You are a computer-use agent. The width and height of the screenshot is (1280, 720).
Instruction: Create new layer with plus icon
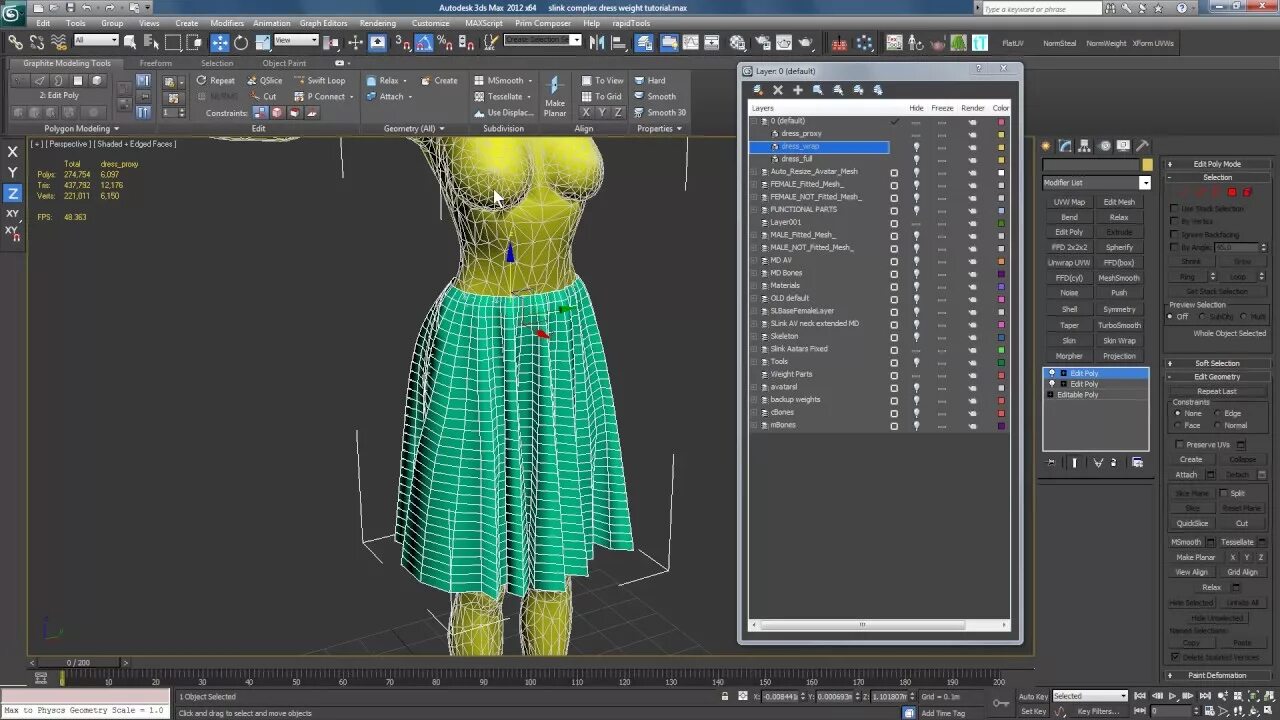pyautogui.click(x=797, y=90)
